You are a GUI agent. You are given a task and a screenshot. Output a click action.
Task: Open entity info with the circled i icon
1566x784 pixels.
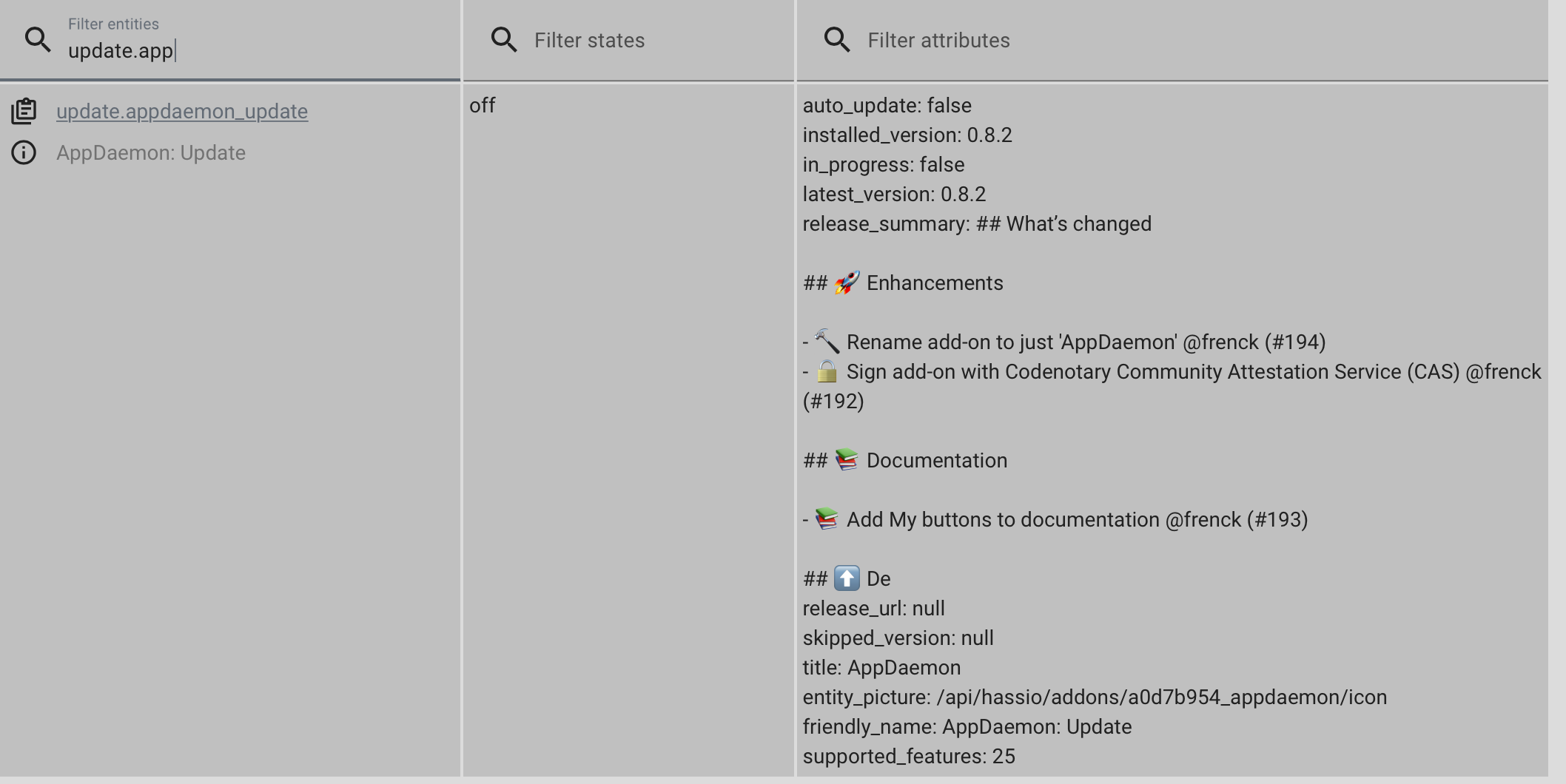click(x=24, y=152)
